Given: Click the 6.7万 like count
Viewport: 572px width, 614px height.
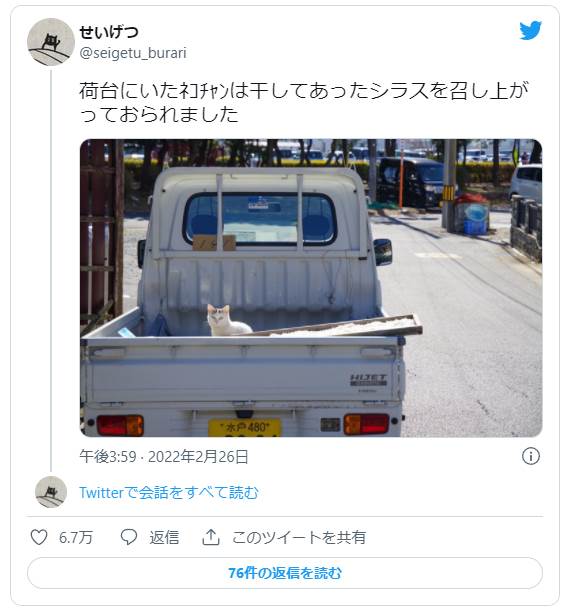Looking at the screenshot, I should click(x=76, y=537).
